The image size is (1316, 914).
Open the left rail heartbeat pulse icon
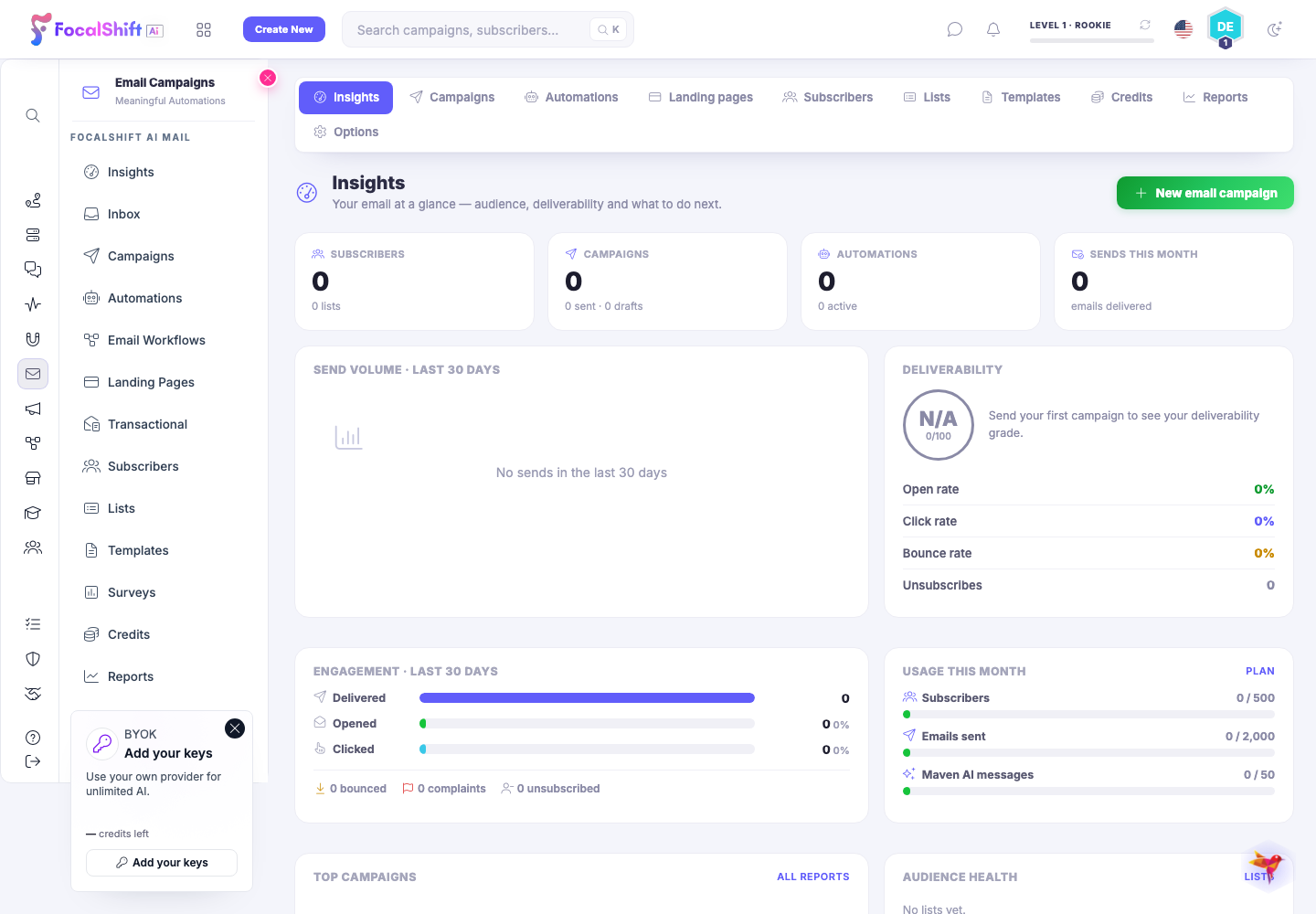pyautogui.click(x=33, y=304)
